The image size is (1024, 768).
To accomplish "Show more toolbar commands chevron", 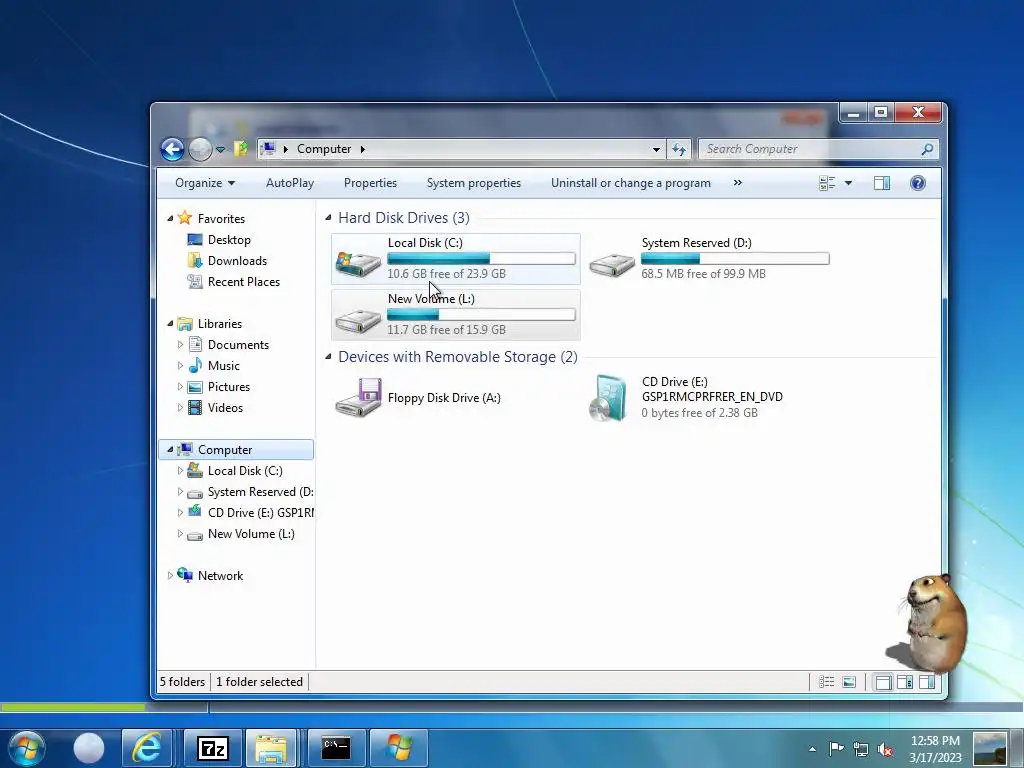I will tap(738, 183).
